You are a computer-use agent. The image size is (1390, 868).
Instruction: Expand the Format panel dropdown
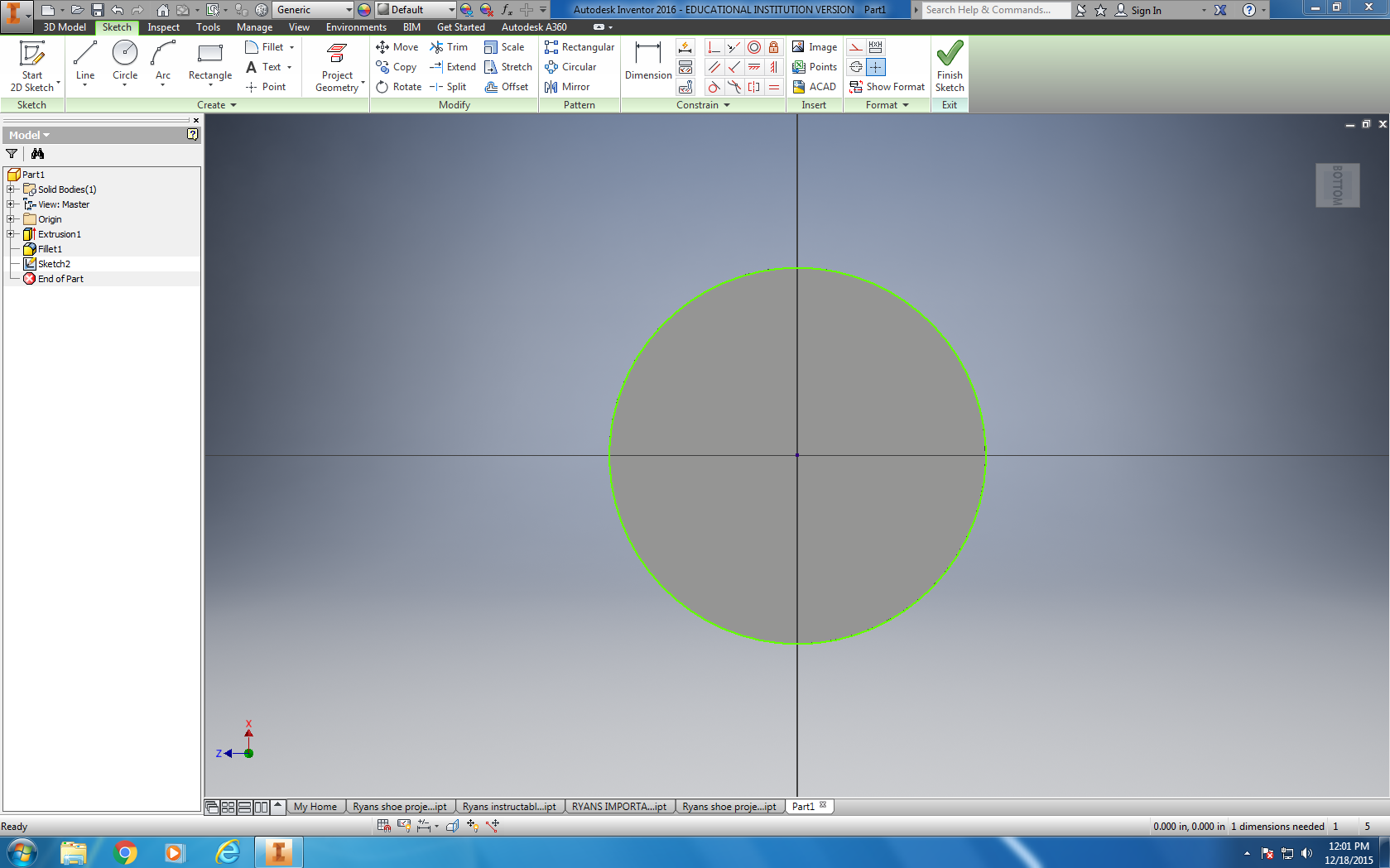(887, 105)
